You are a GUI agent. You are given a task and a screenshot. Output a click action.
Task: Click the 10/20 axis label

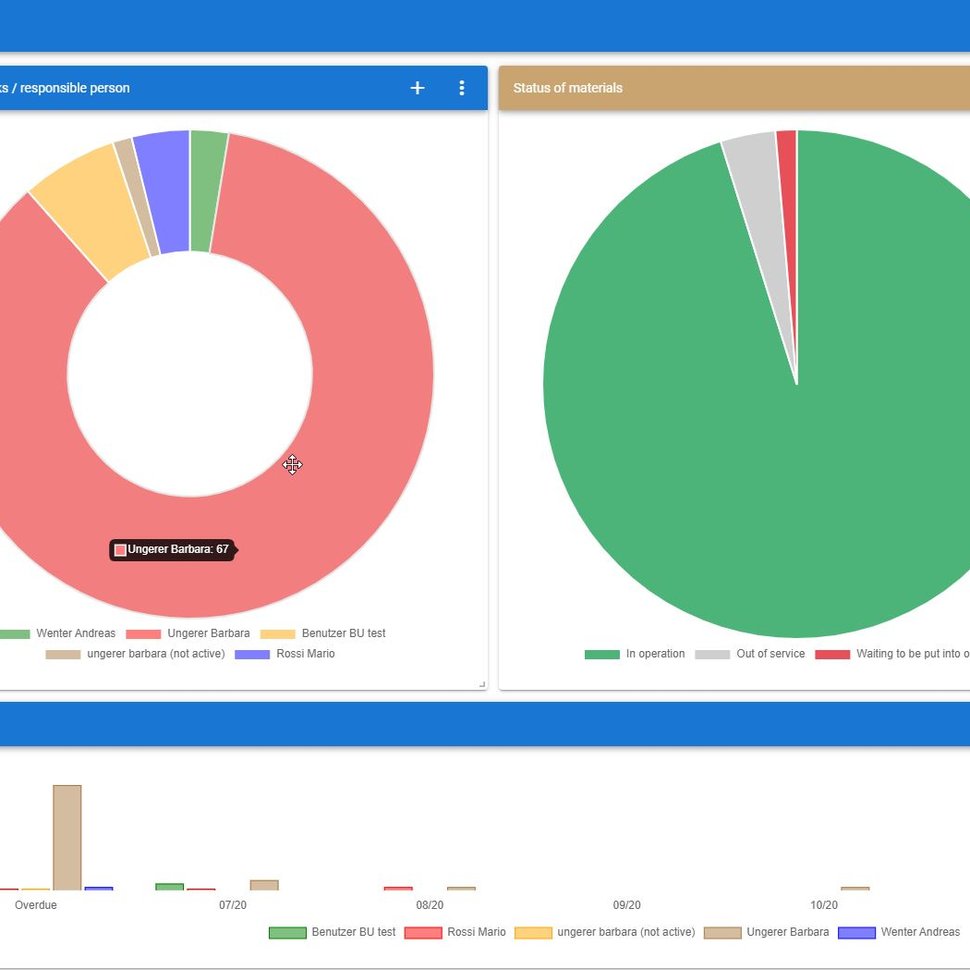click(x=824, y=905)
